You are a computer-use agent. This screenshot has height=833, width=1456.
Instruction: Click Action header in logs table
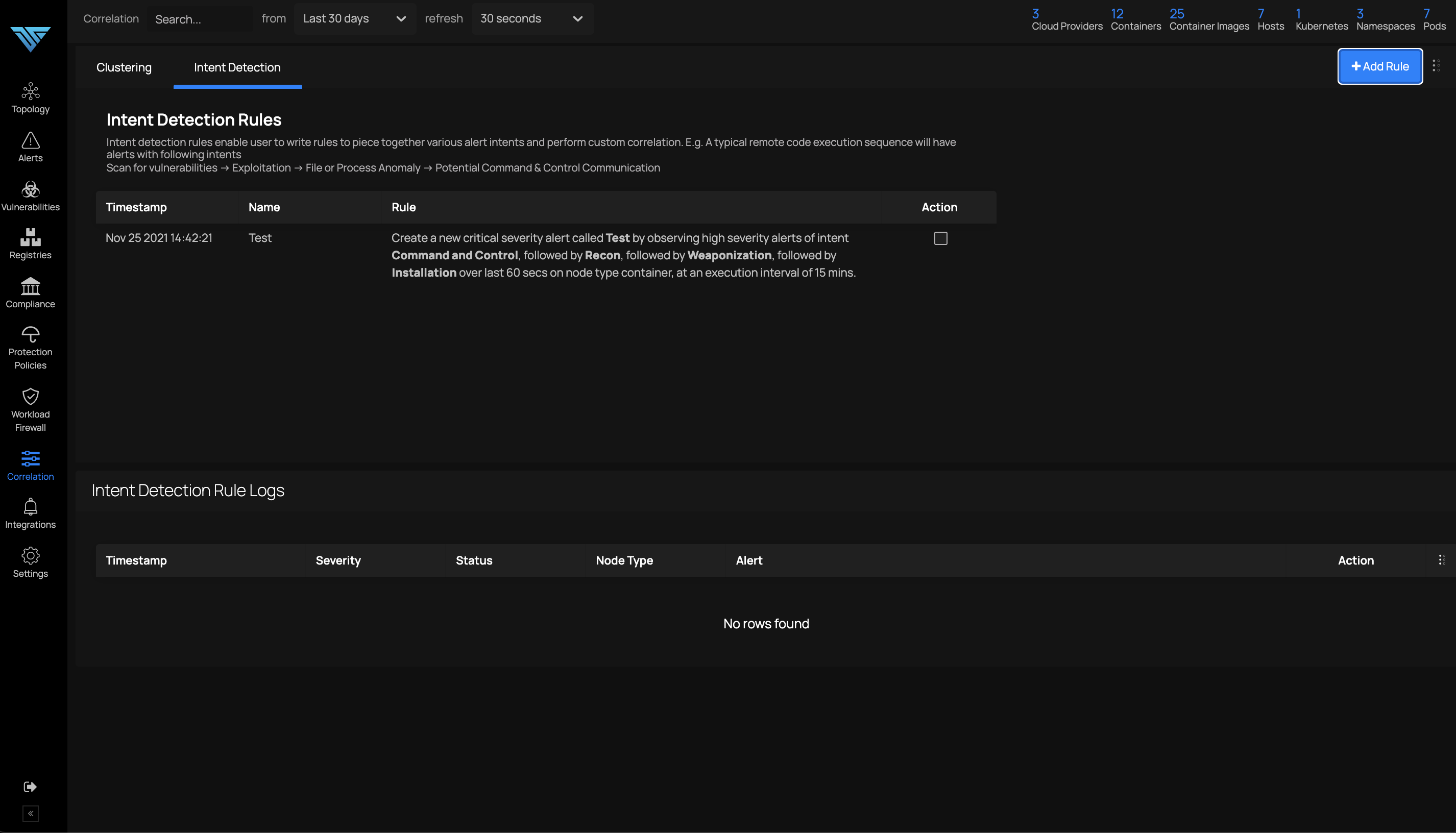1356,560
